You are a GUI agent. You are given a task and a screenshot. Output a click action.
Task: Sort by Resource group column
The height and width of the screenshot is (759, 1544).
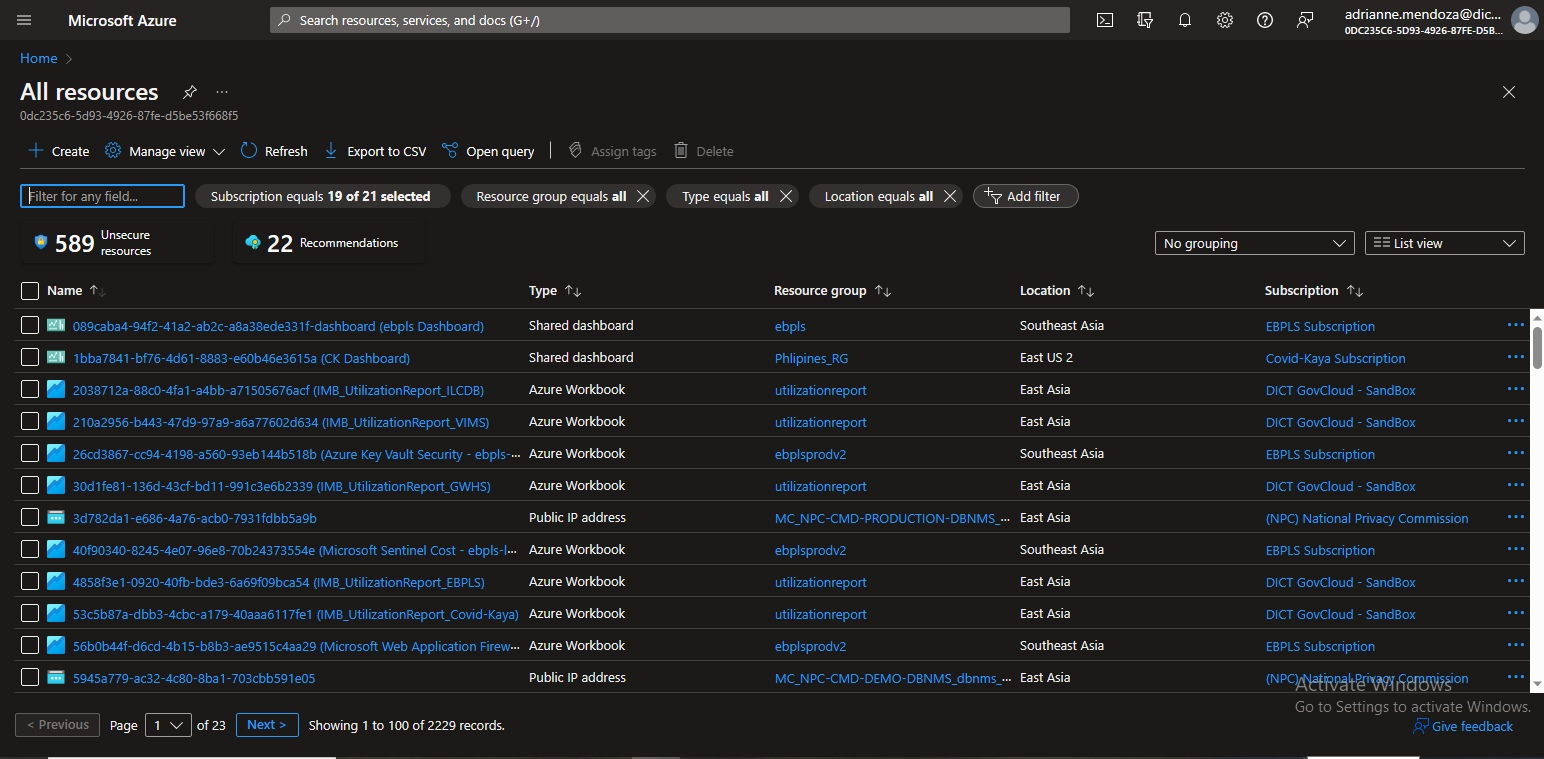(832, 291)
